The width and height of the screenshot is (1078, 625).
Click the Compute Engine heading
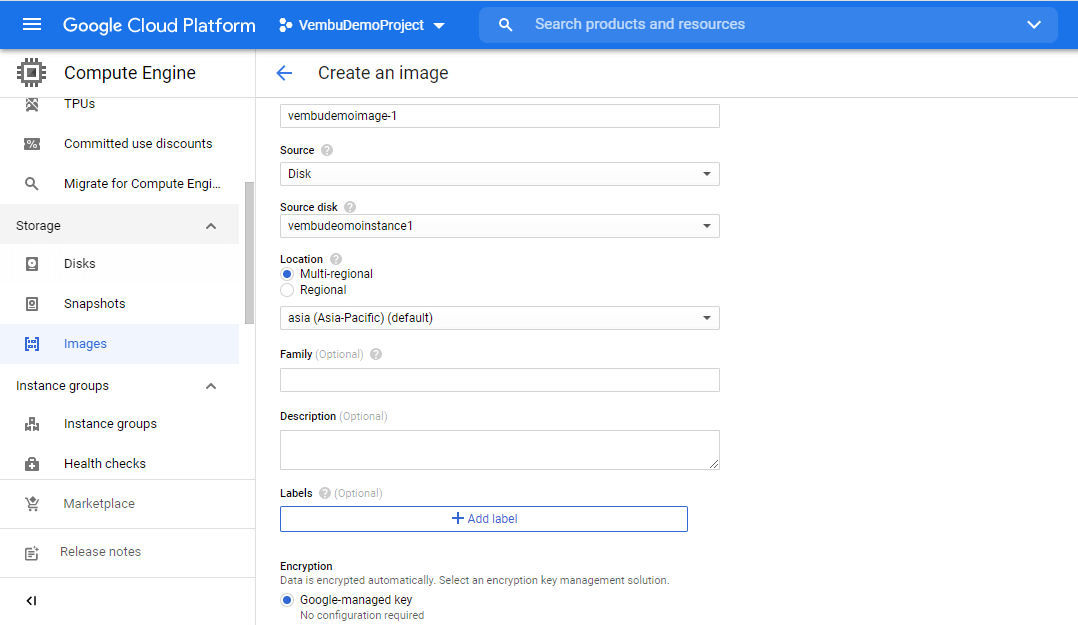tap(130, 73)
